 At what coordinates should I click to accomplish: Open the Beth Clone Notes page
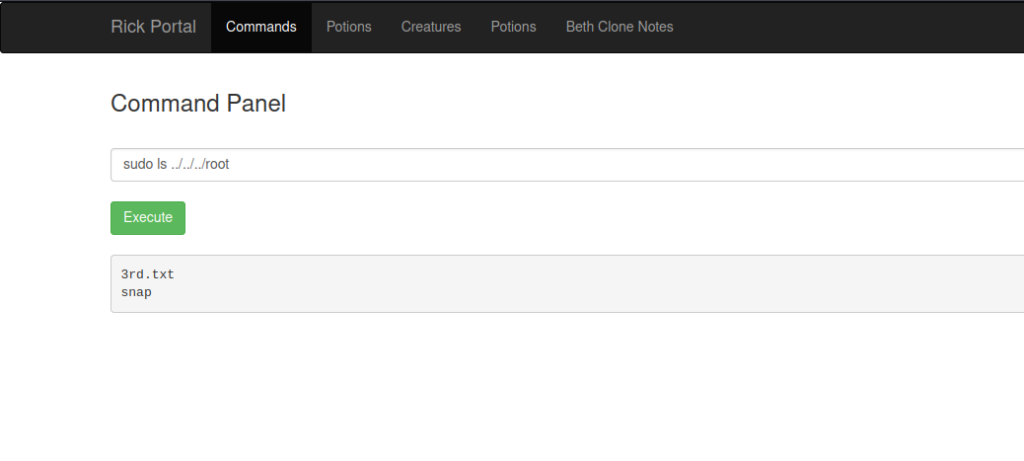619,27
